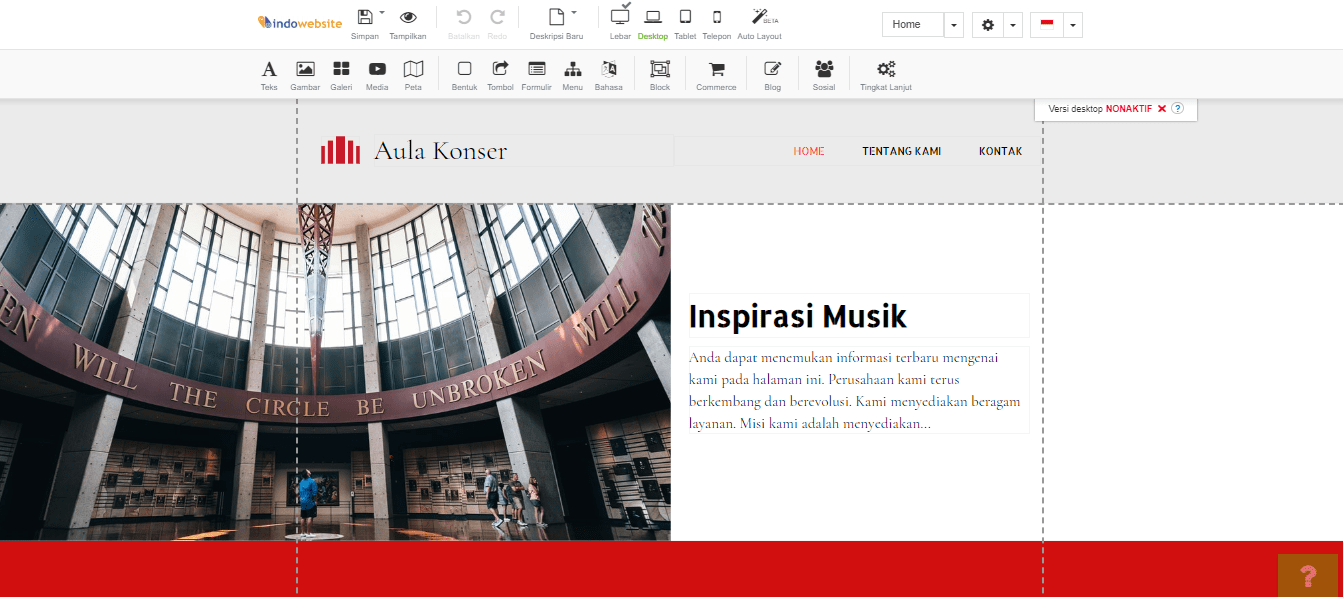
Task: Open the settings gear dropdown arrow
Action: (x=1012, y=25)
